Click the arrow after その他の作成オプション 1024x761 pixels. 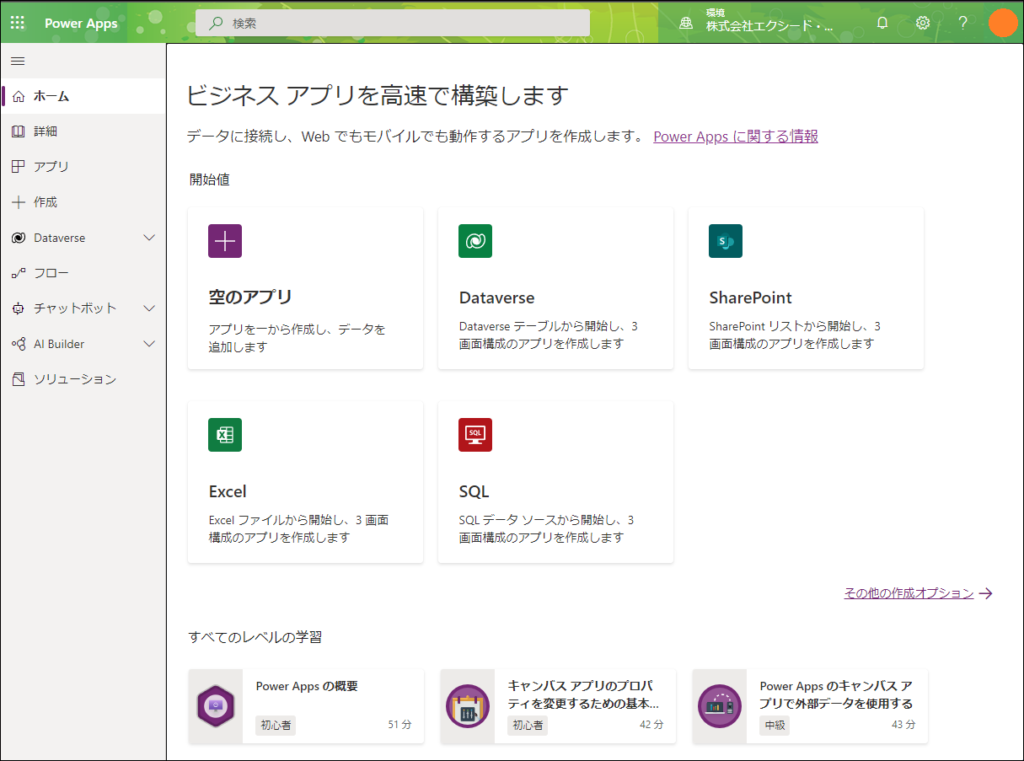(x=986, y=593)
